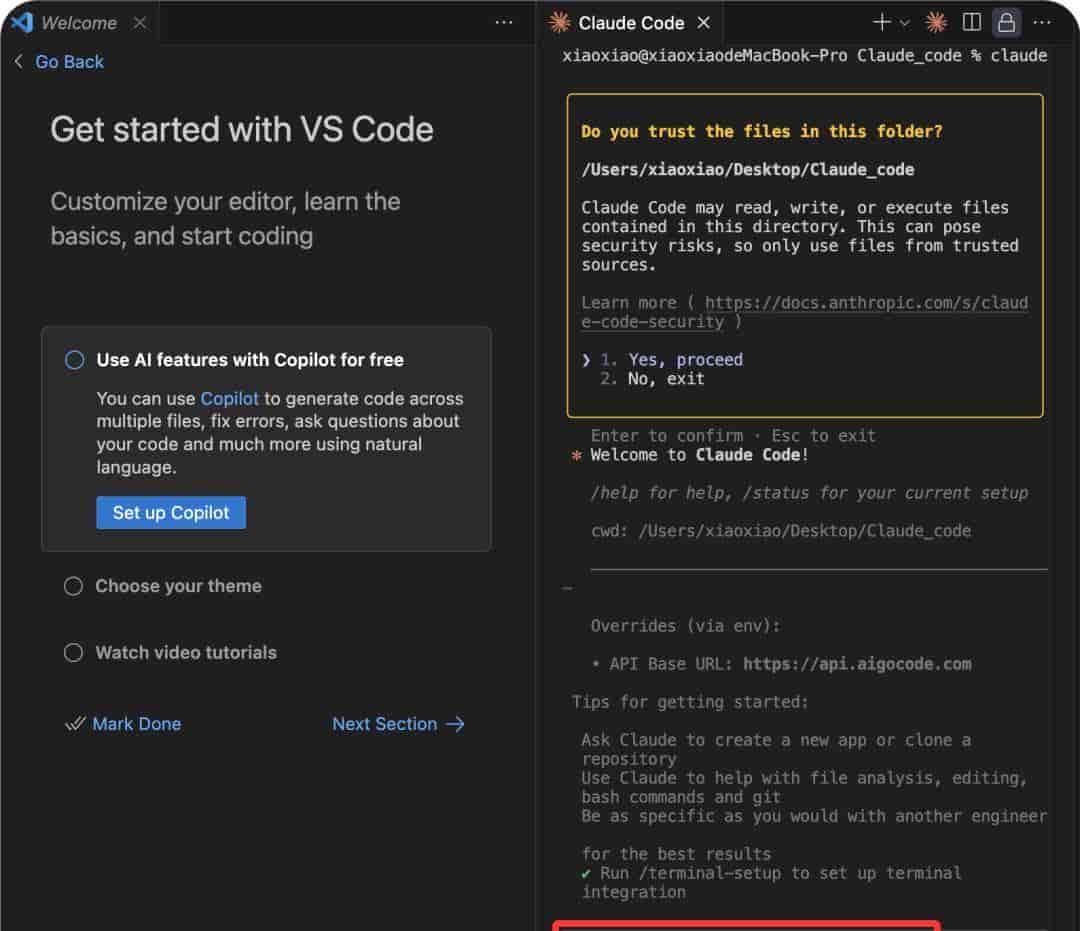Close the Claude Code tab
Screen dimensions: 1080x931
(703, 23)
